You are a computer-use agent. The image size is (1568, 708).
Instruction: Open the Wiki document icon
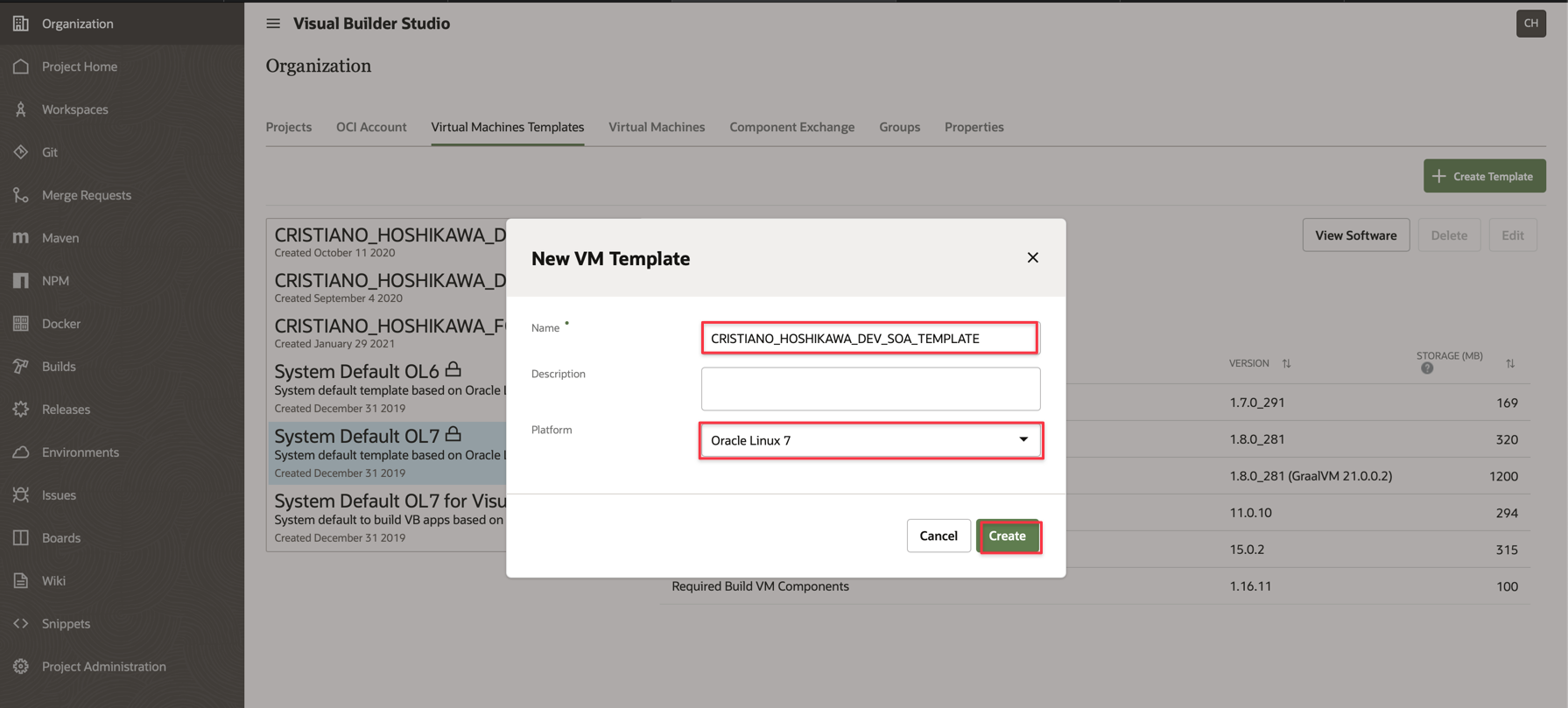(x=21, y=581)
